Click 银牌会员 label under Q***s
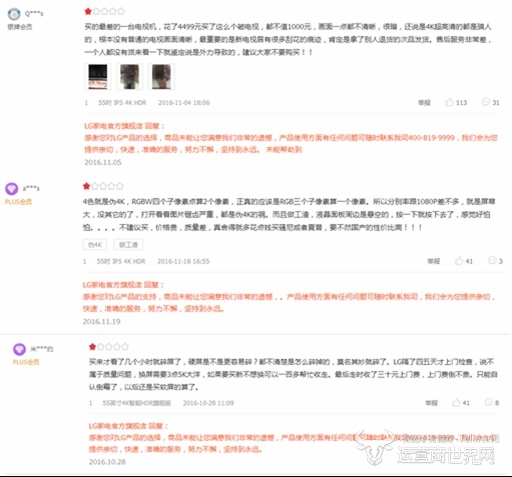The width and height of the screenshot is (512, 477). pyautogui.click(x=20, y=27)
